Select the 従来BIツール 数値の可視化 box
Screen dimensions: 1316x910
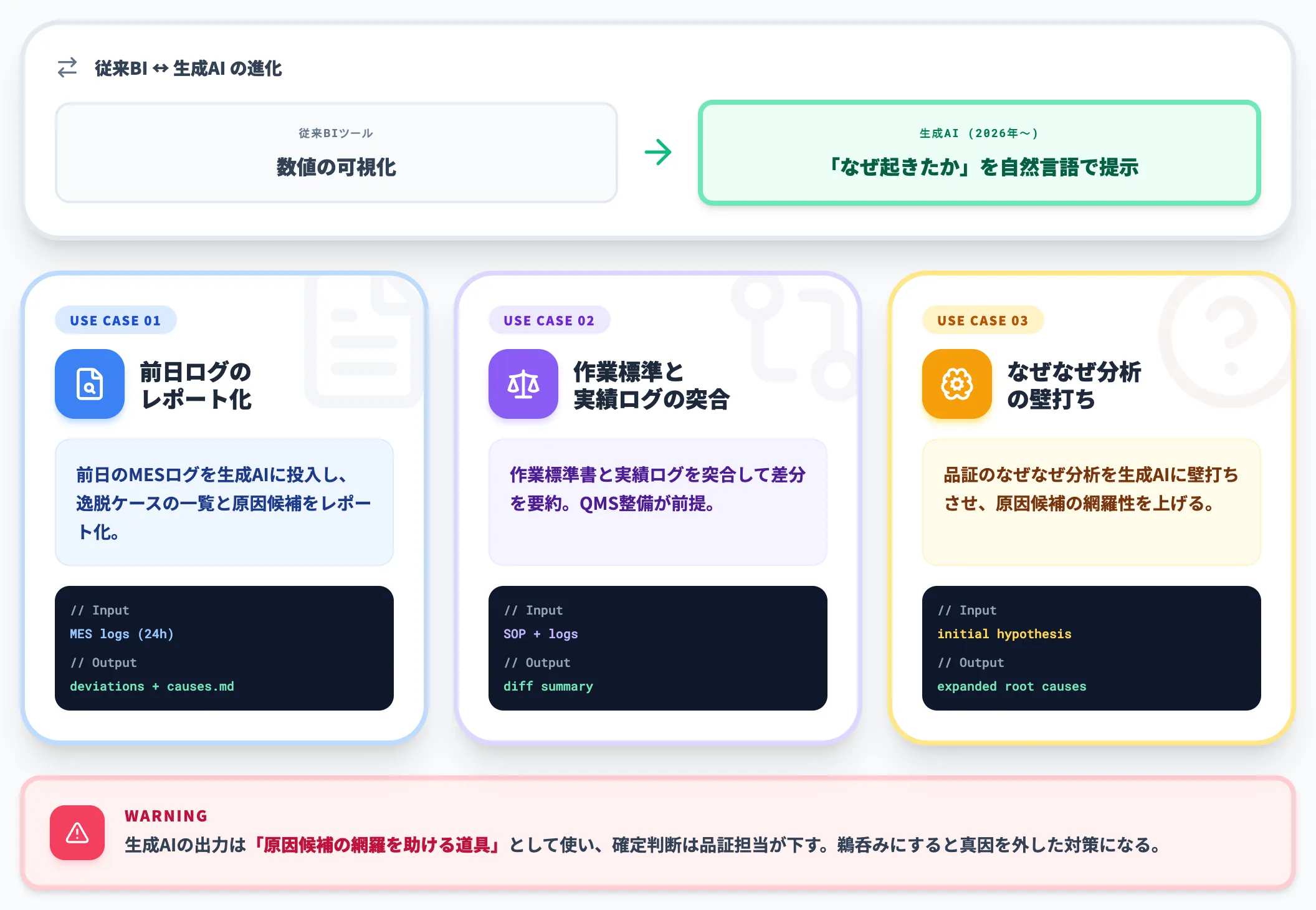pos(336,153)
